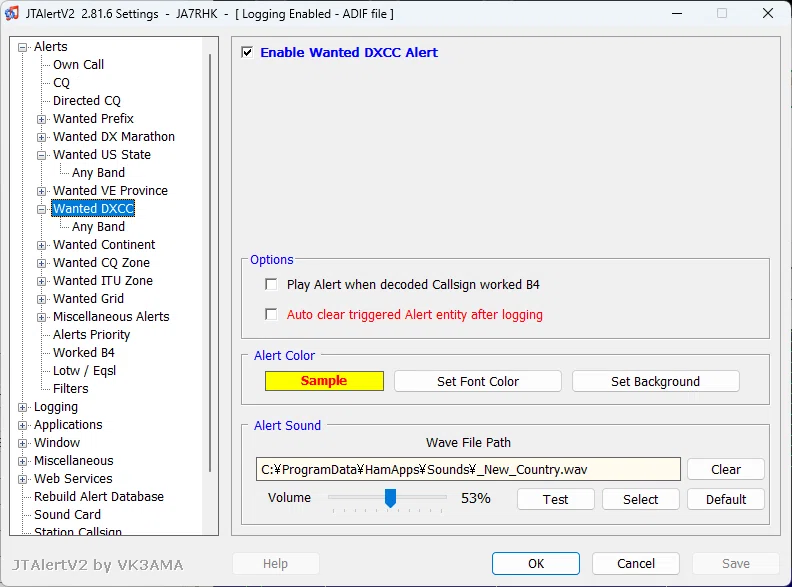Collapse the Wanted DXCC node
This screenshot has width=792, height=587.
point(41,209)
